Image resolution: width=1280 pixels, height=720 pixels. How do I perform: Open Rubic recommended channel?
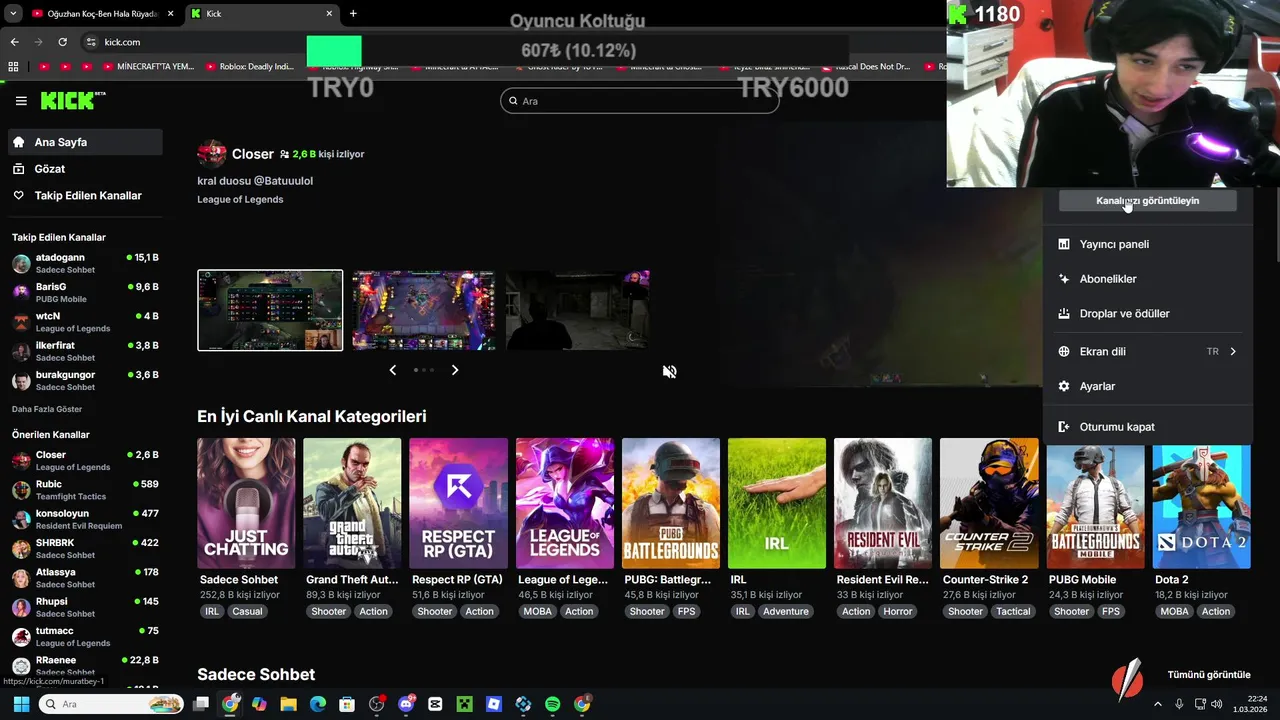click(85, 490)
